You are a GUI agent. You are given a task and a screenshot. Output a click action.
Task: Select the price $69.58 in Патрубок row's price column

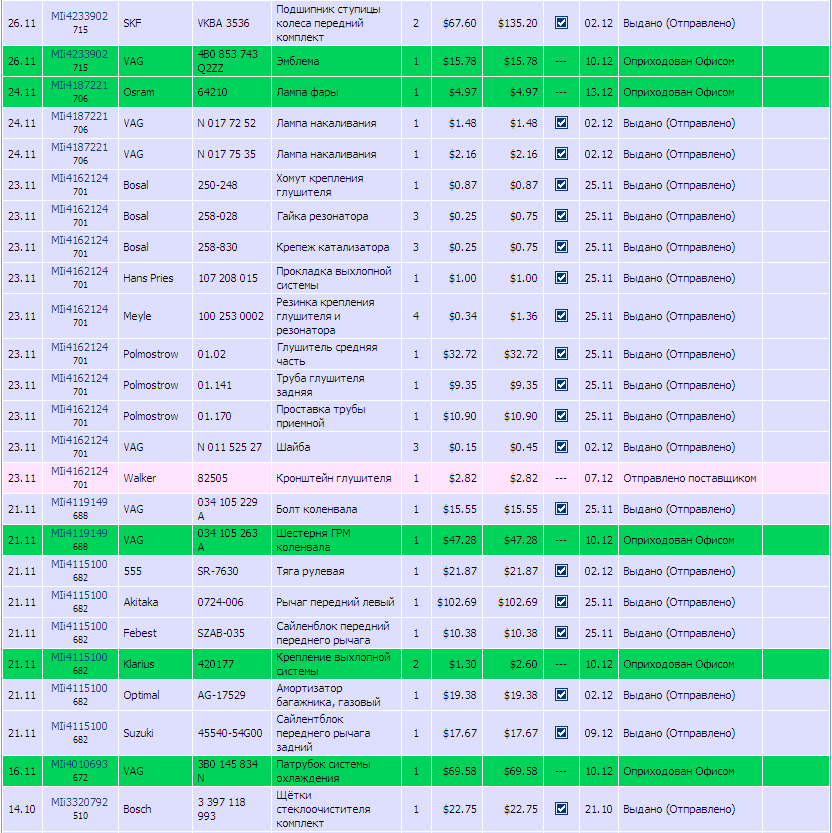[460, 771]
